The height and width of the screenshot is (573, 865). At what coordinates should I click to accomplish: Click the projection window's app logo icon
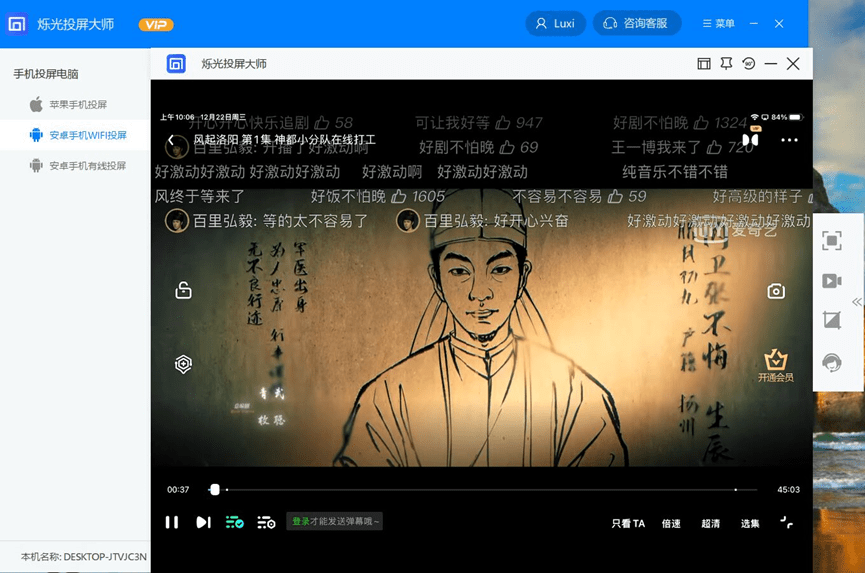(176, 64)
